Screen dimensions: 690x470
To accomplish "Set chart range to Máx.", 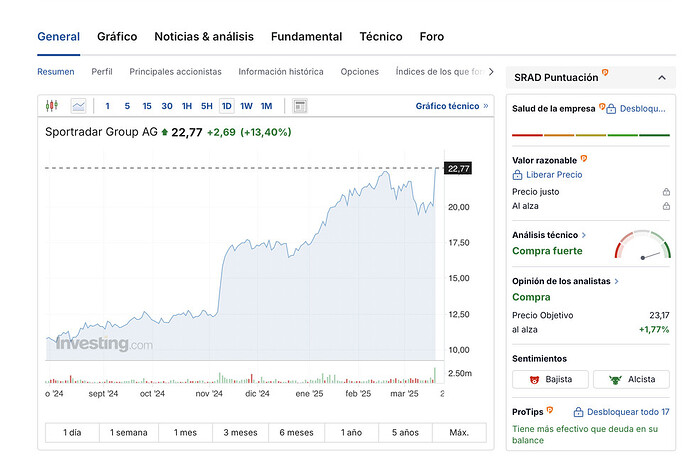I will pyautogui.click(x=459, y=433).
